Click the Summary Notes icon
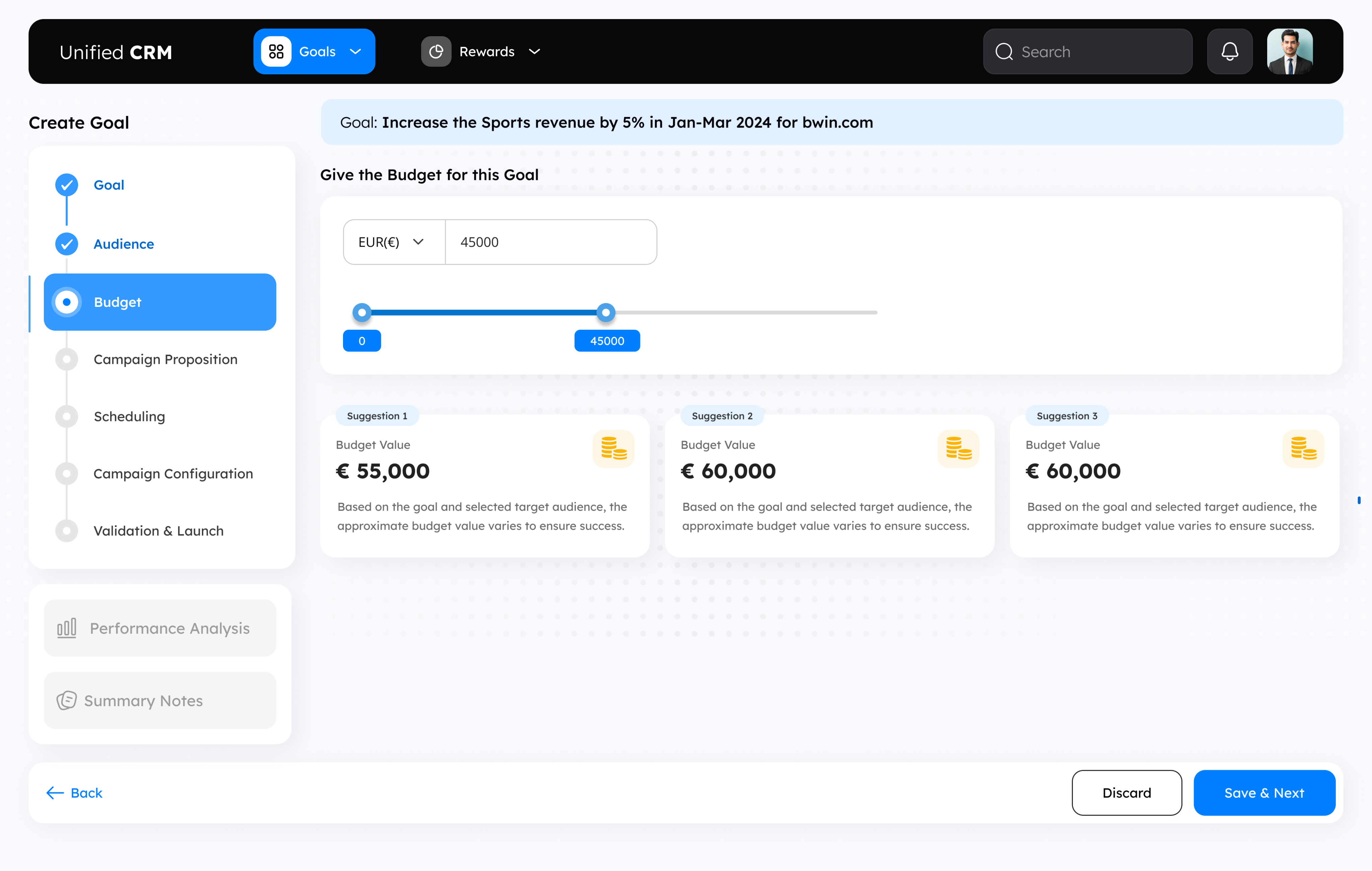 point(67,700)
